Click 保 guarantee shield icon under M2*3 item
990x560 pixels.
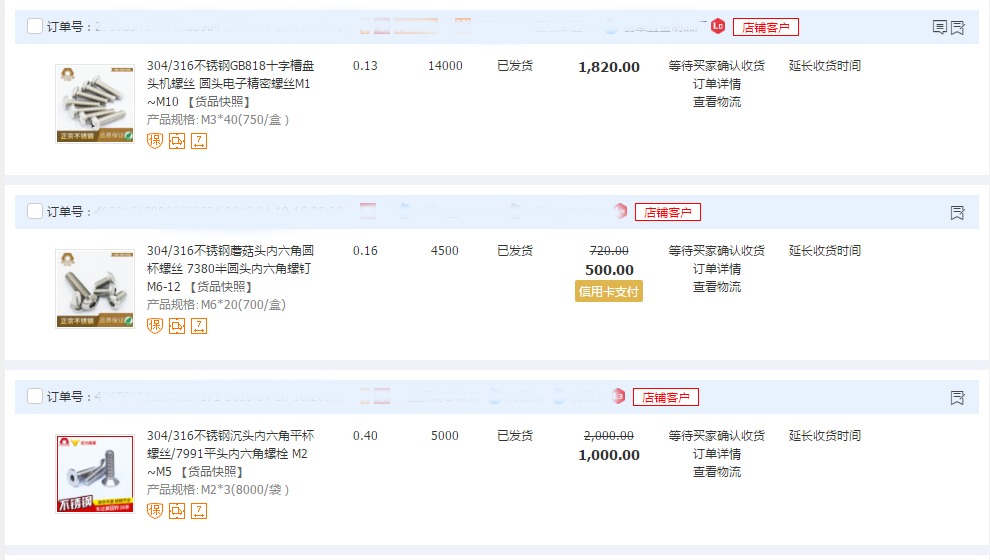[x=155, y=511]
